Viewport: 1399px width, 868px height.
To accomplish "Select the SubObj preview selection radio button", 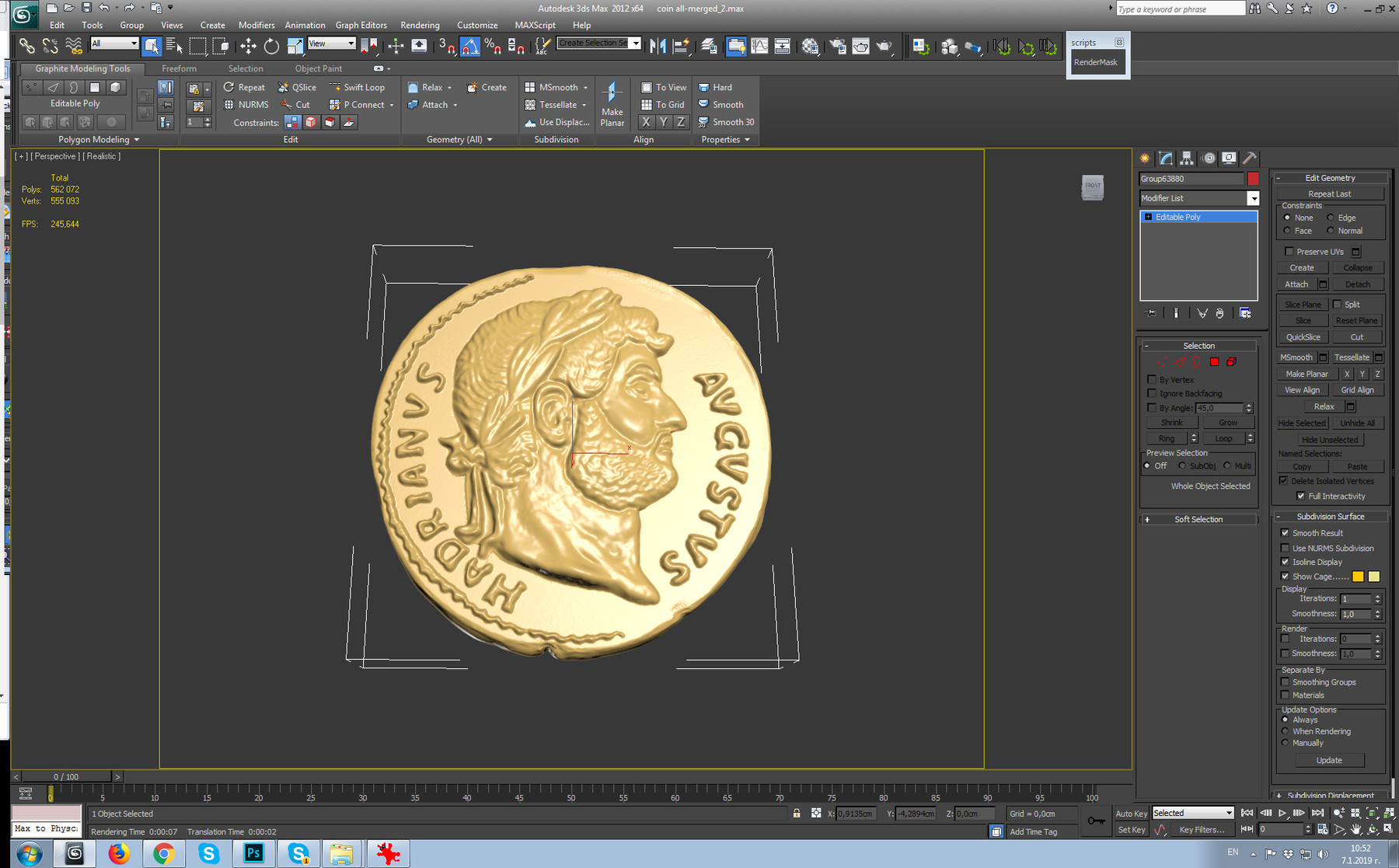I will [1183, 465].
